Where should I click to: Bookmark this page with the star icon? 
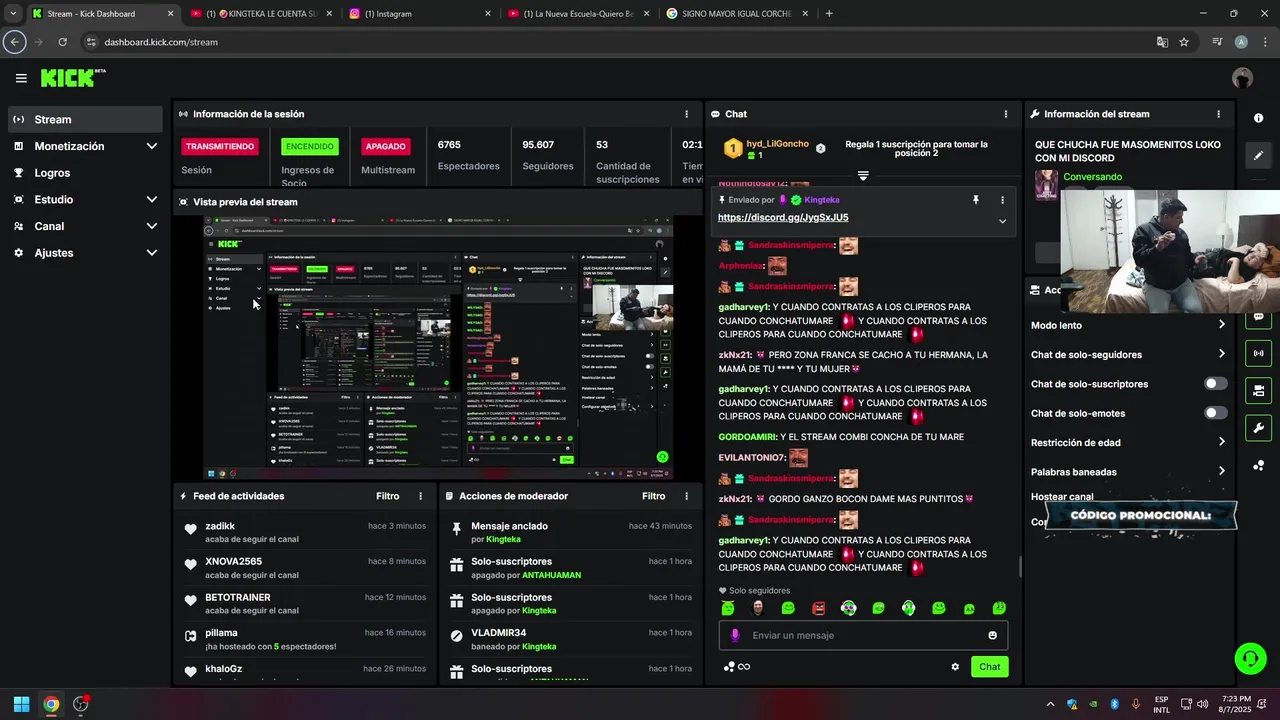pos(1184,42)
